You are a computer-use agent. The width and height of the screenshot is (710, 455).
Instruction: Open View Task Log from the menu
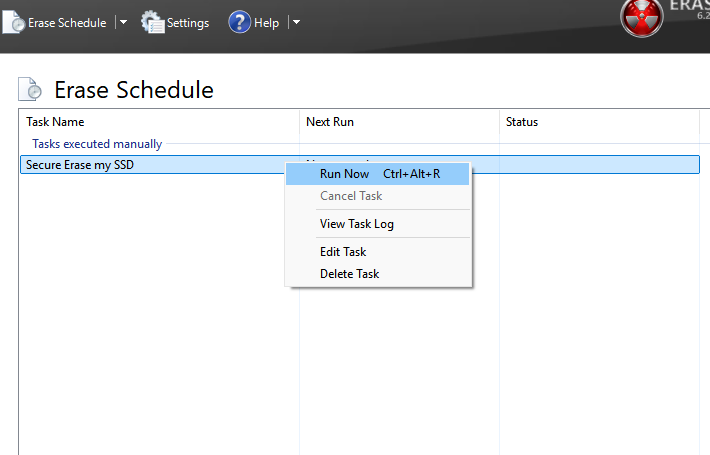(x=357, y=224)
